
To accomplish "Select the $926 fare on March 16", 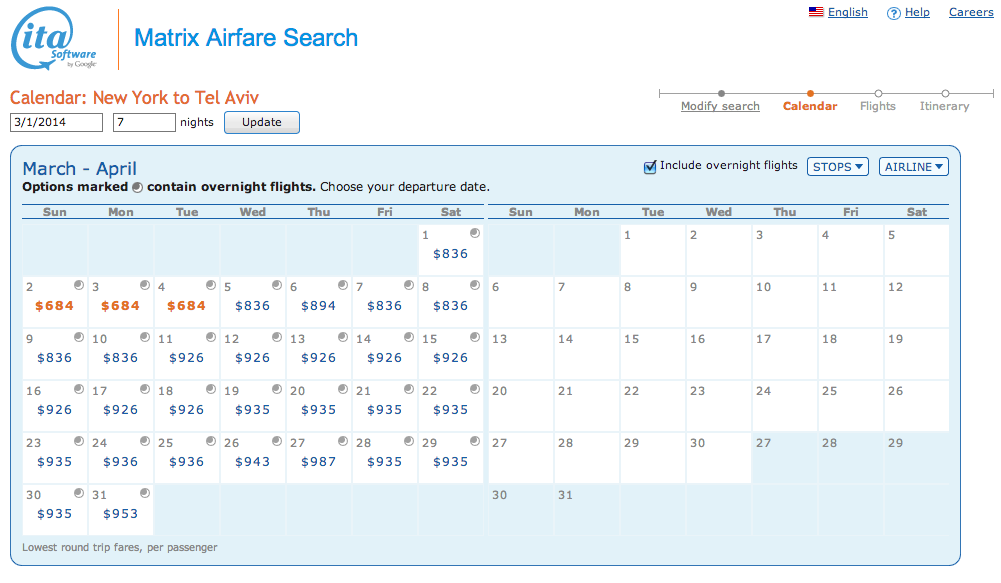I will tap(54, 410).
